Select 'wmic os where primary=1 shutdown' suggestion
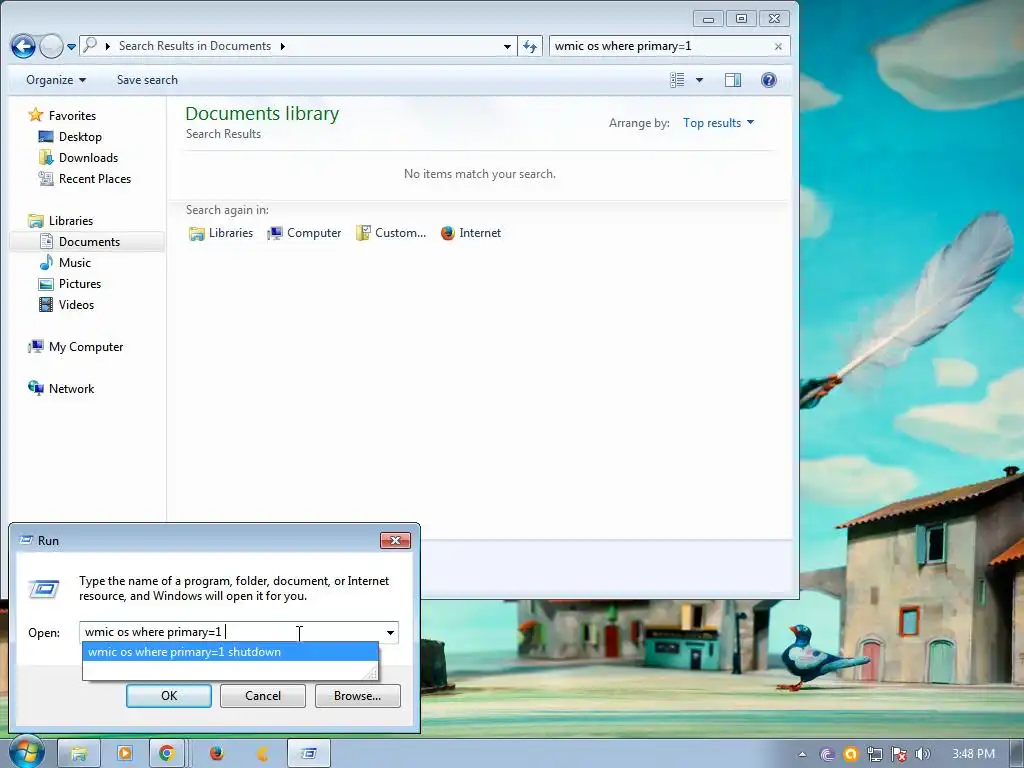 tap(230, 652)
